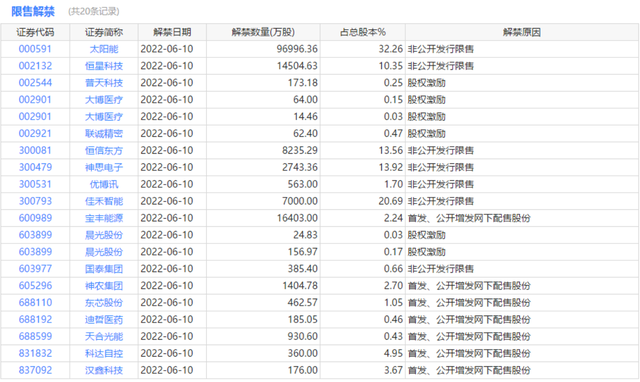Screen dimensions: 640x382
Task: Click code 603899 in the 156.97 row
Action: coord(35,252)
